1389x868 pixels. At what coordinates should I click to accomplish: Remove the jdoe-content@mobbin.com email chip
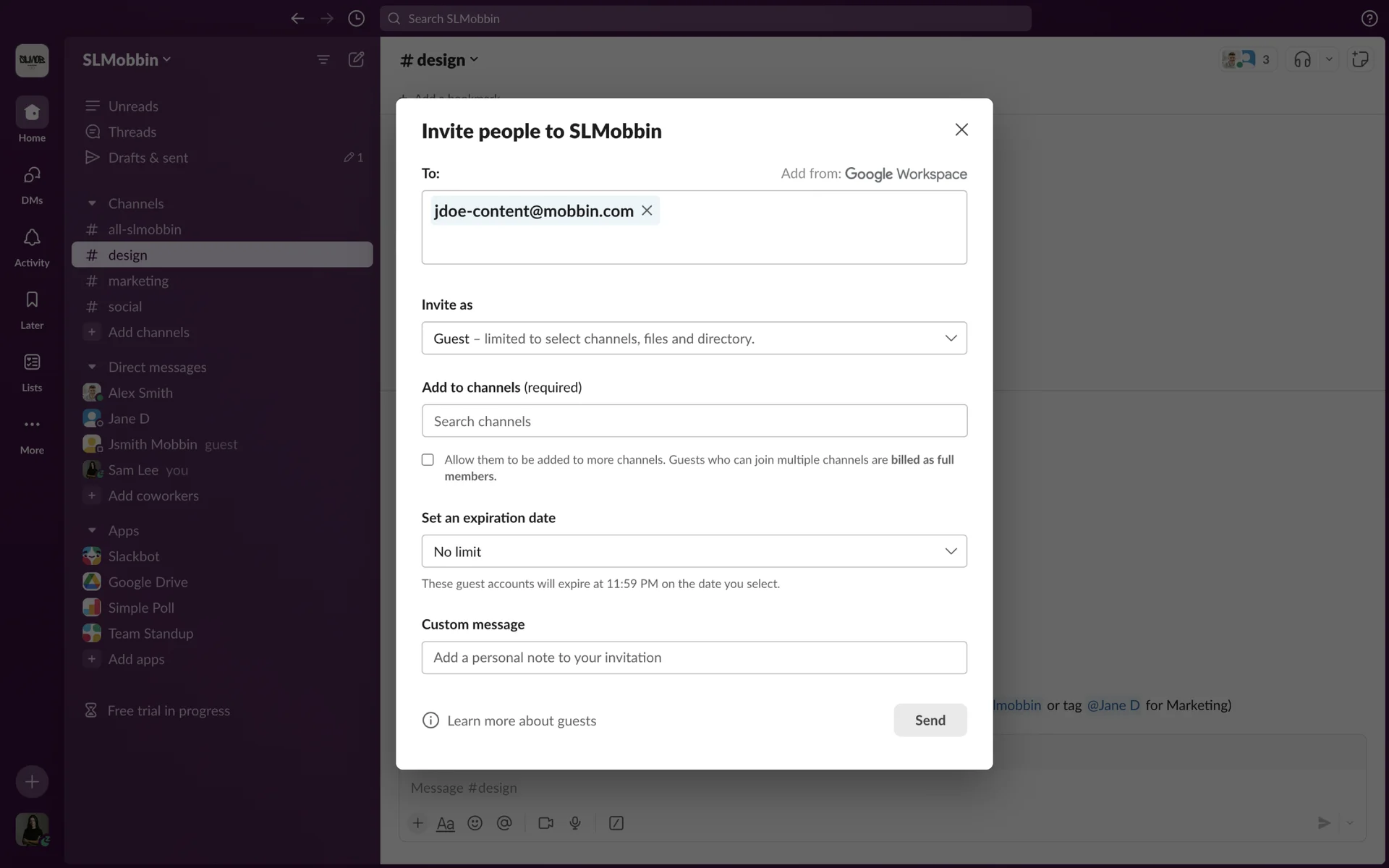647,210
